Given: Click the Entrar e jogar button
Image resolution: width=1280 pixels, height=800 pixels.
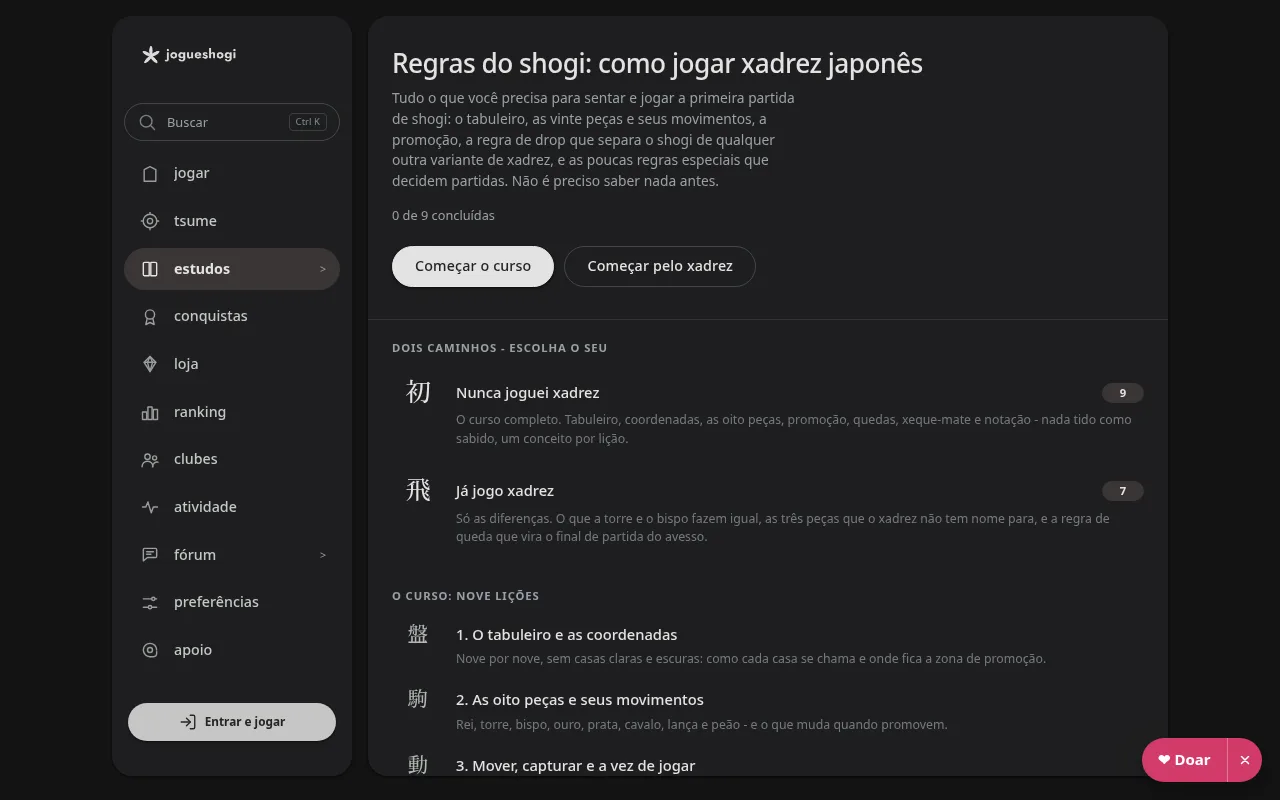Looking at the screenshot, I should pos(232,722).
